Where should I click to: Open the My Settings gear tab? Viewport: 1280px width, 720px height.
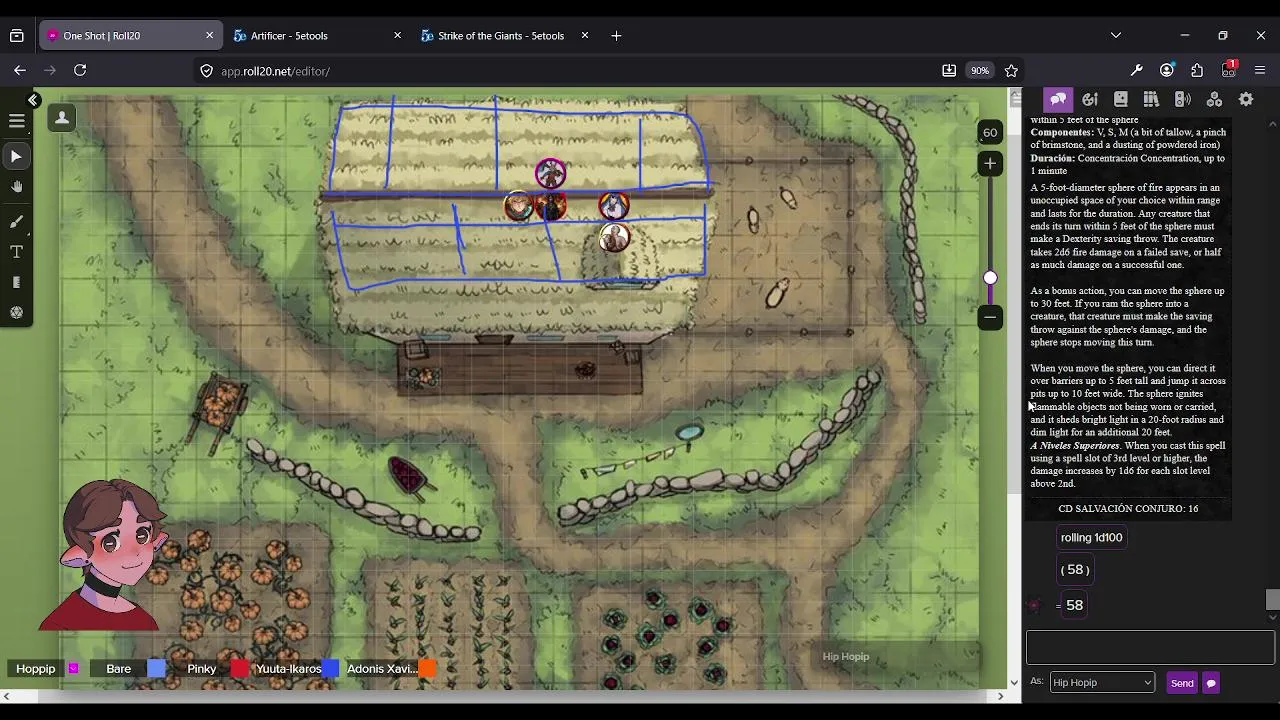(x=1246, y=99)
